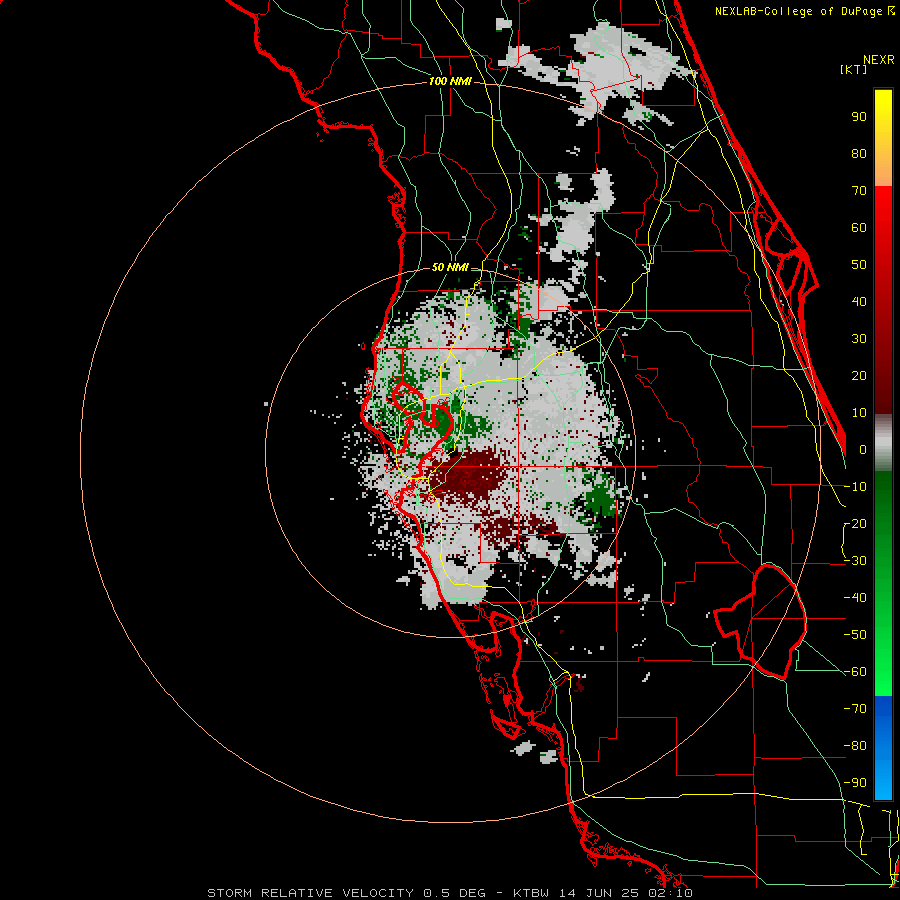Select the 30 value on velocity scale

coord(859,339)
